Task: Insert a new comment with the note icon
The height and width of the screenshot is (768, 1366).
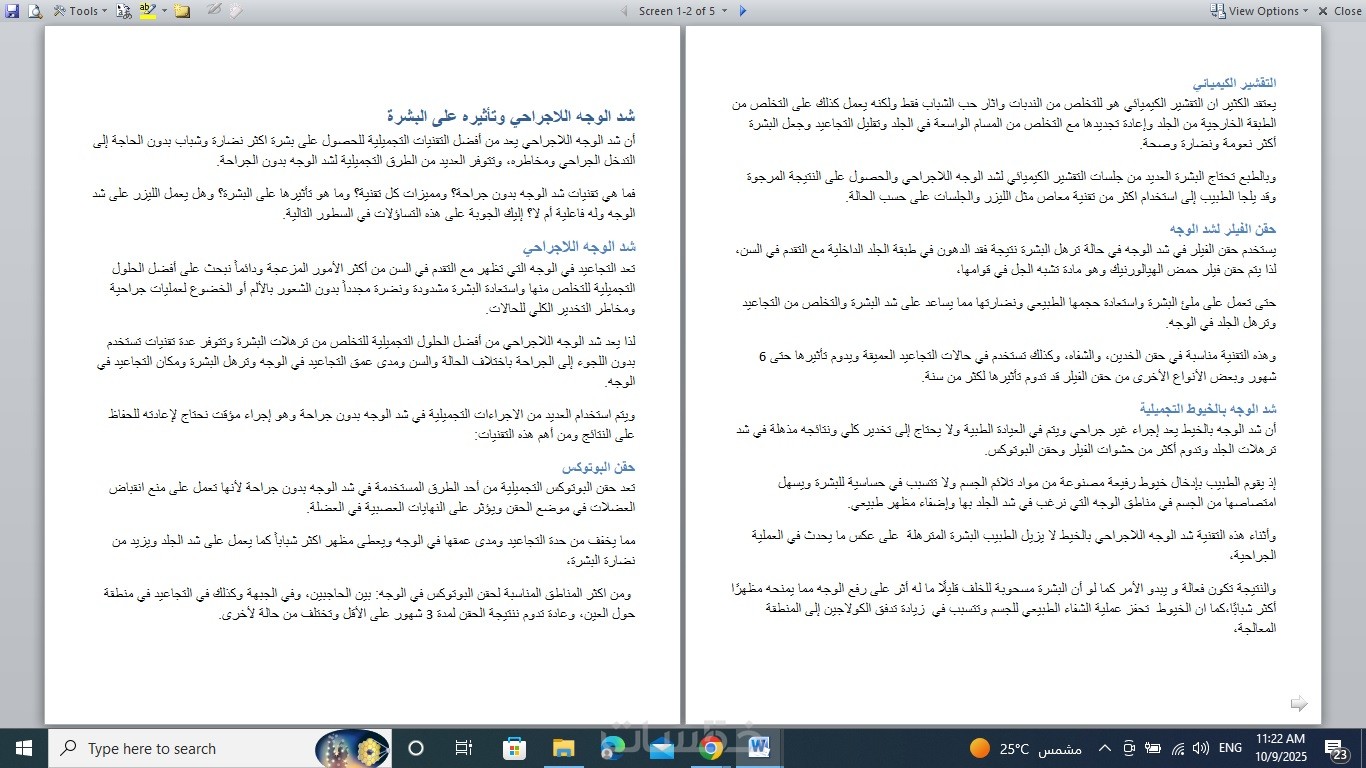Action: (x=182, y=11)
